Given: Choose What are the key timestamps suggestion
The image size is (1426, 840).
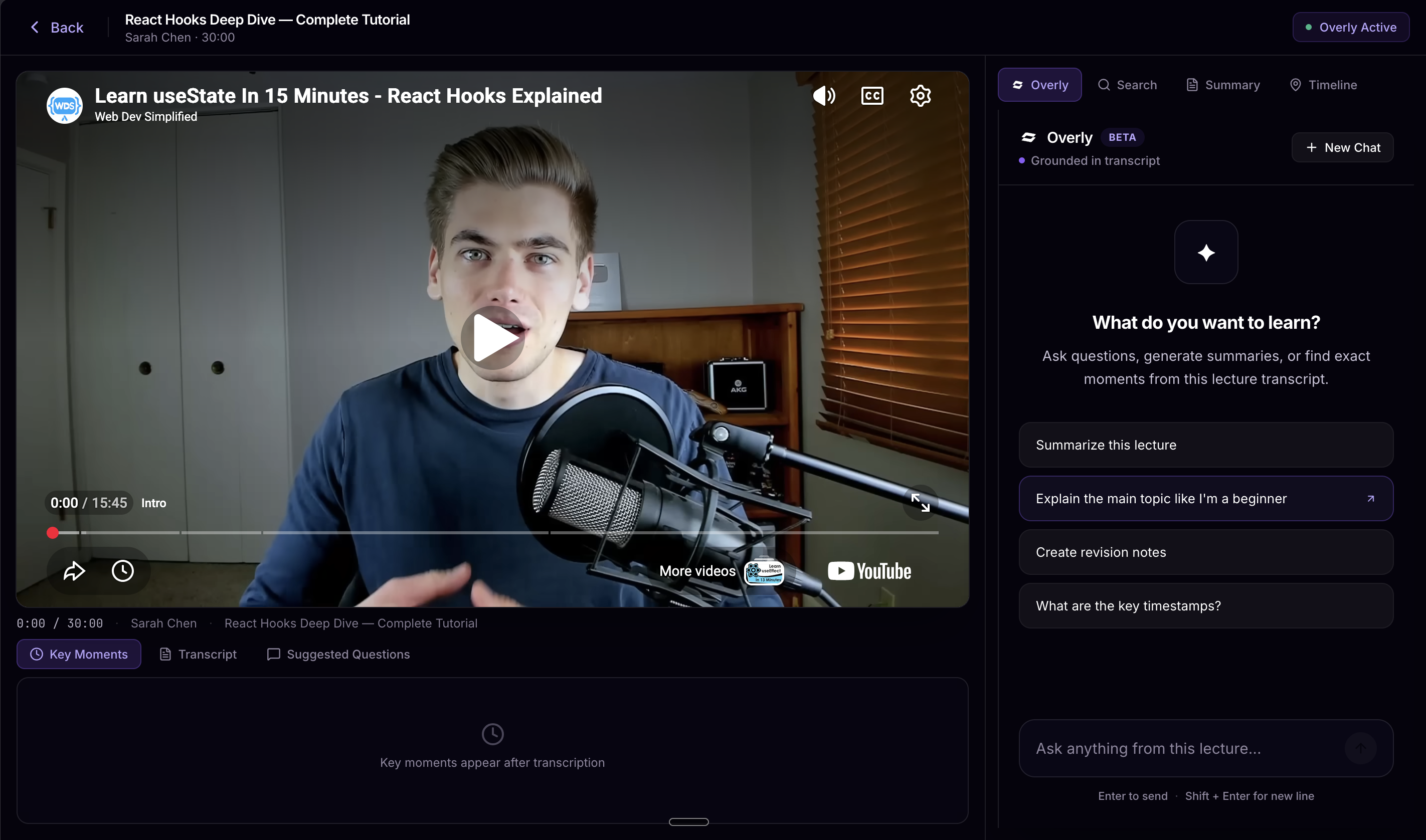Looking at the screenshot, I should [x=1206, y=606].
